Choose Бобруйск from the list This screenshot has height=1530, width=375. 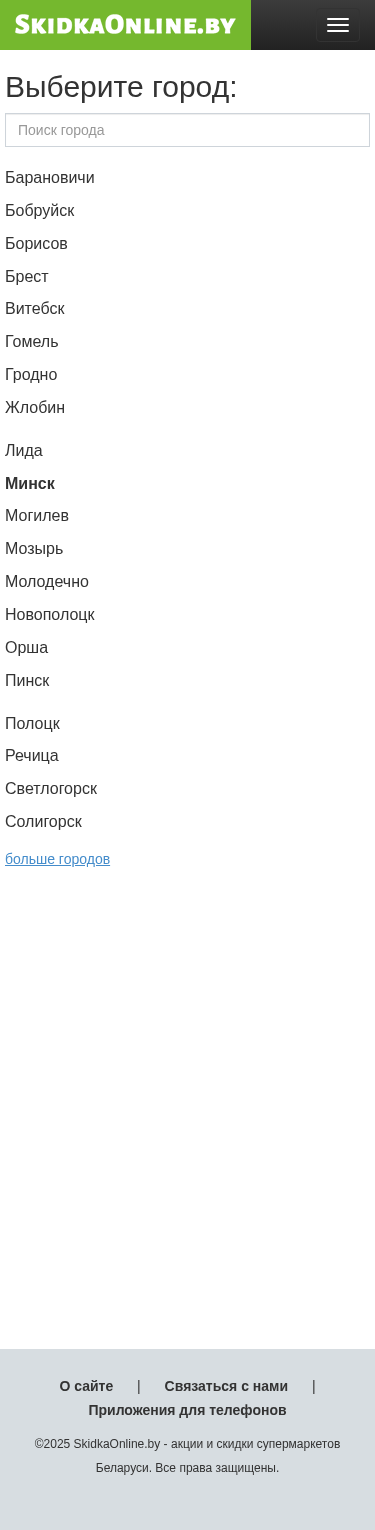tap(40, 211)
